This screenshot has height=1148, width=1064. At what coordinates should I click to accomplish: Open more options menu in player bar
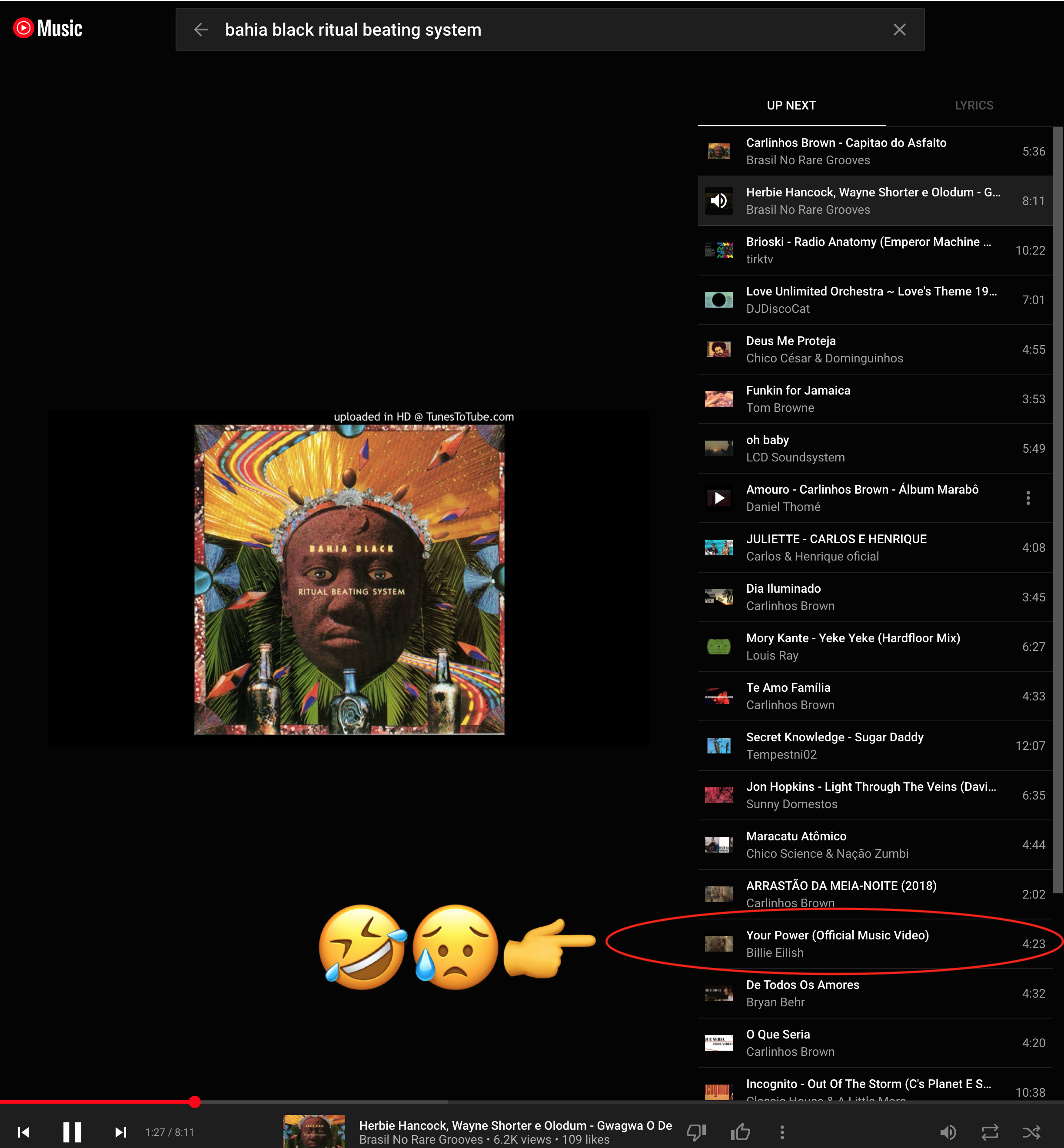(782, 1132)
